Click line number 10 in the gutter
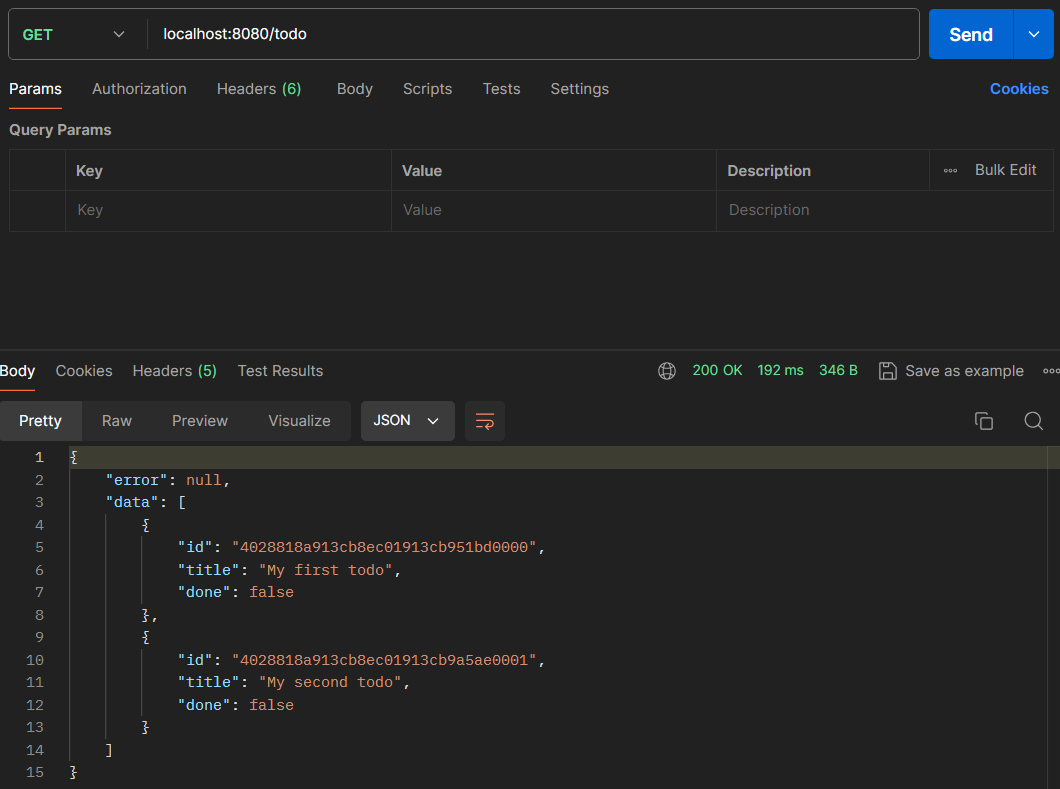This screenshot has width=1060, height=789. coord(35,660)
